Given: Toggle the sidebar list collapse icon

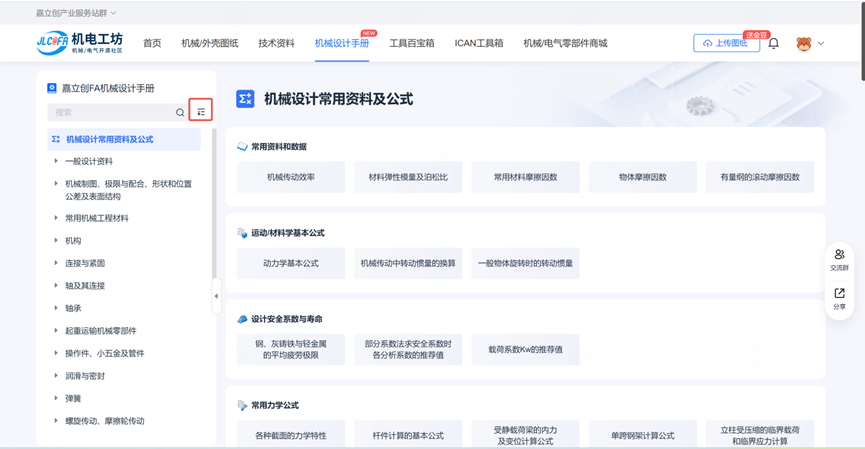Looking at the screenshot, I should pyautogui.click(x=201, y=112).
